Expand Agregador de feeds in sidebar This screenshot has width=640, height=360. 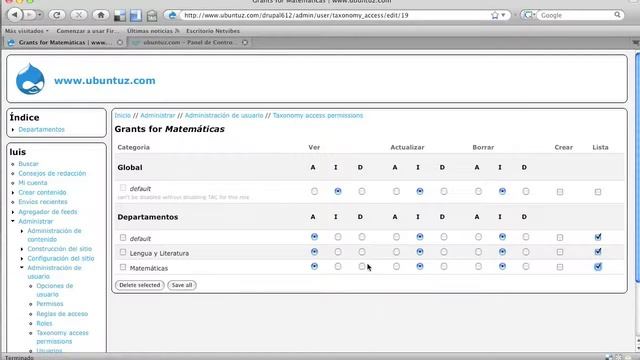point(13,212)
